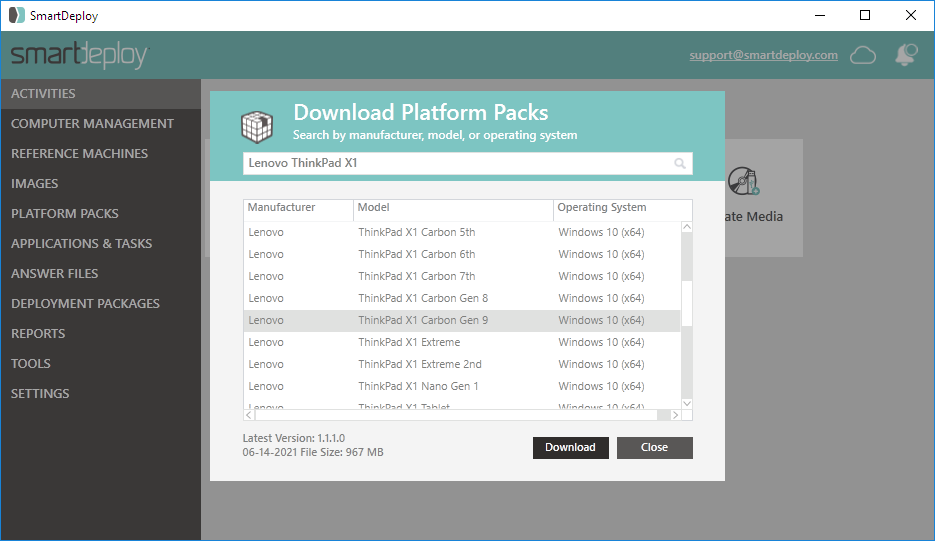Image resolution: width=935 pixels, height=541 pixels.
Task: Select the ThinkPad X1 Carbon 6th row
Action: pos(462,254)
